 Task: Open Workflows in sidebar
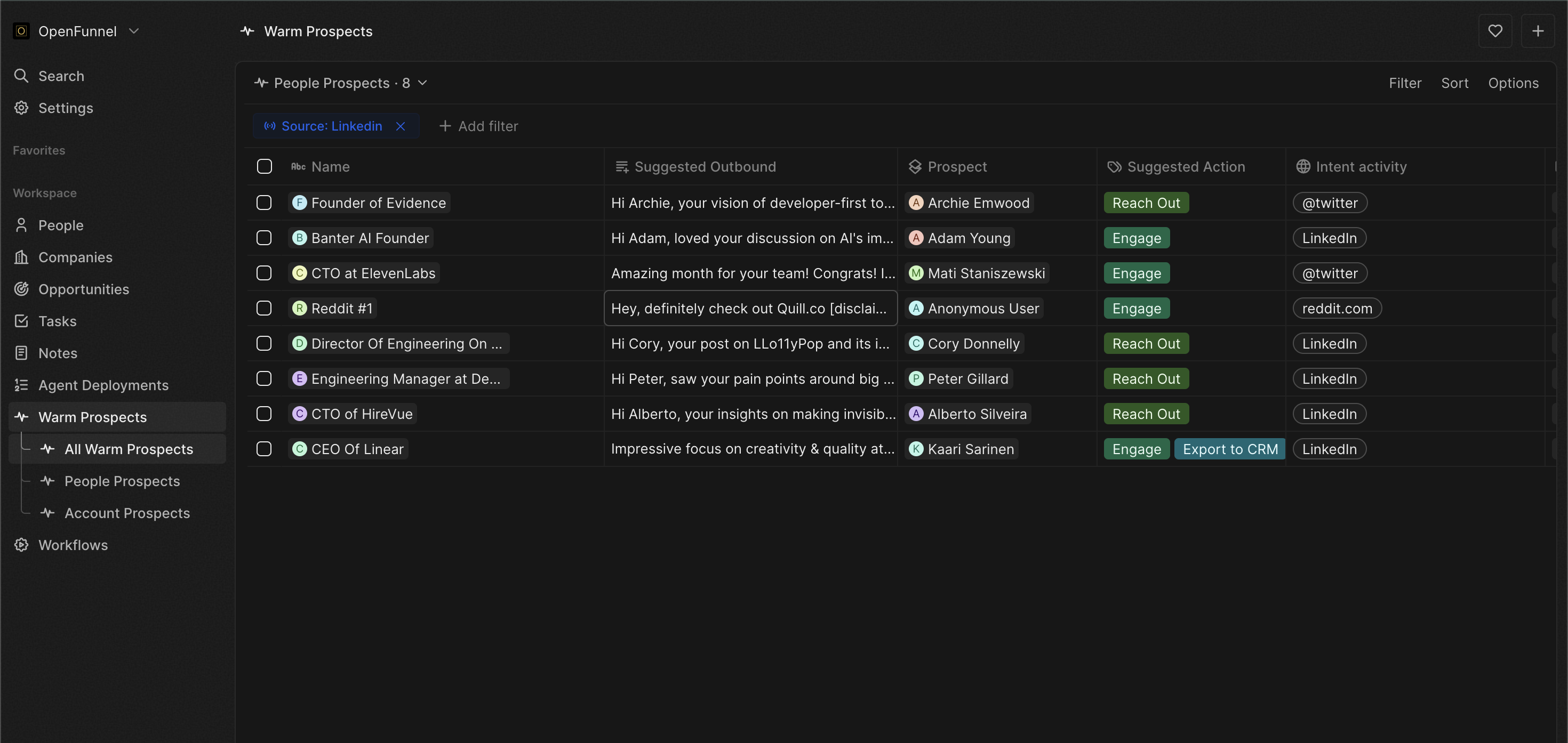click(x=73, y=545)
